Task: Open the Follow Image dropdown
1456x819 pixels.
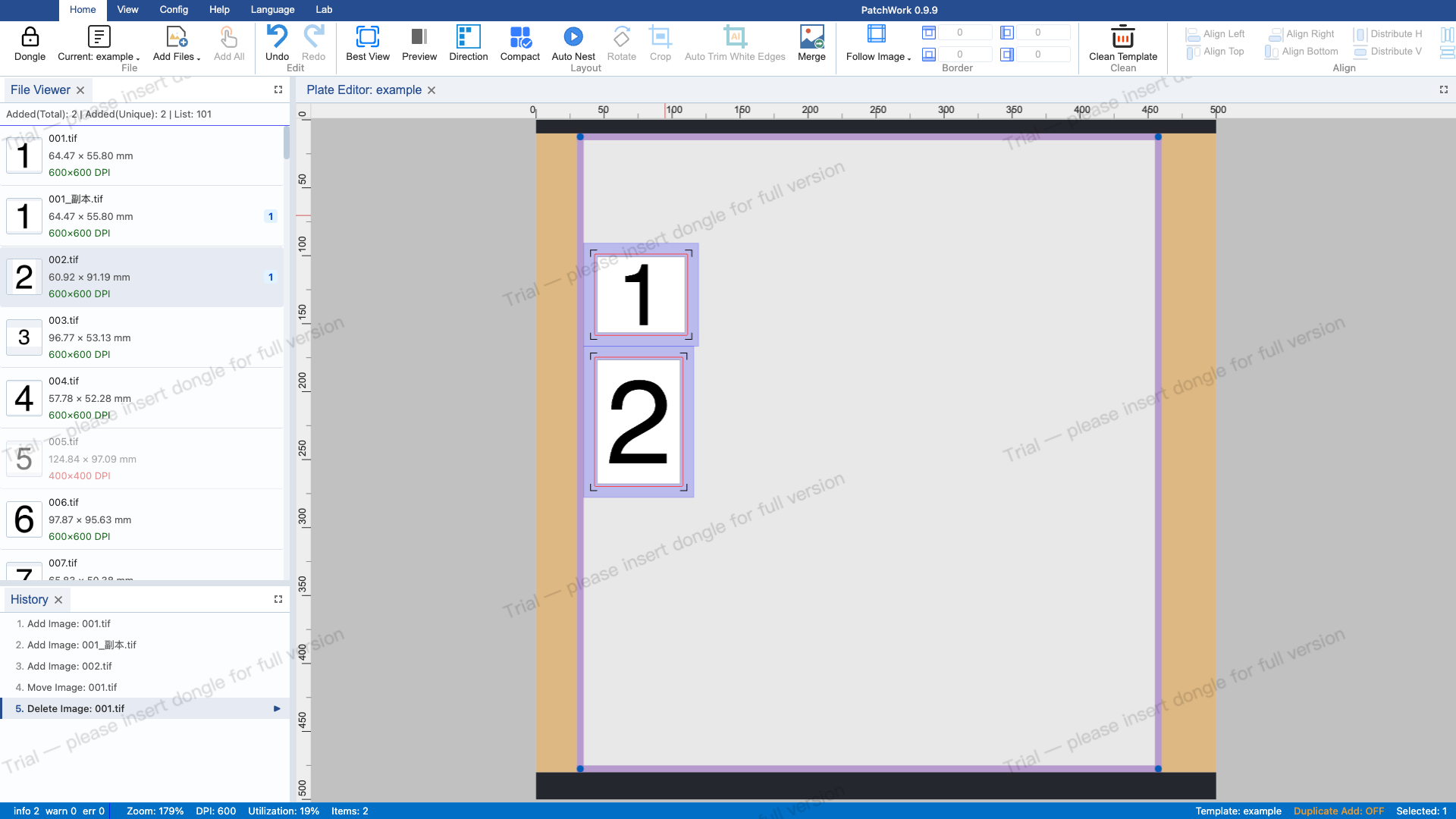Action: [878, 44]
